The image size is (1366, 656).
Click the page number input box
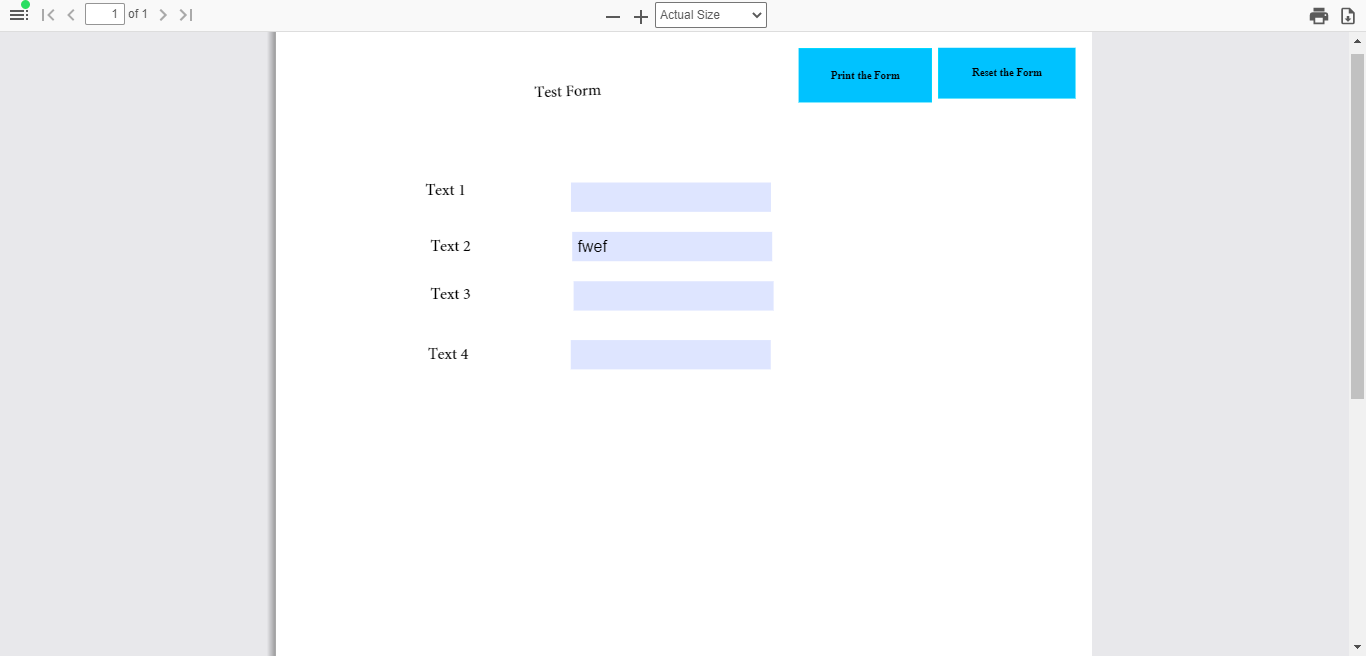coord(105,14)
